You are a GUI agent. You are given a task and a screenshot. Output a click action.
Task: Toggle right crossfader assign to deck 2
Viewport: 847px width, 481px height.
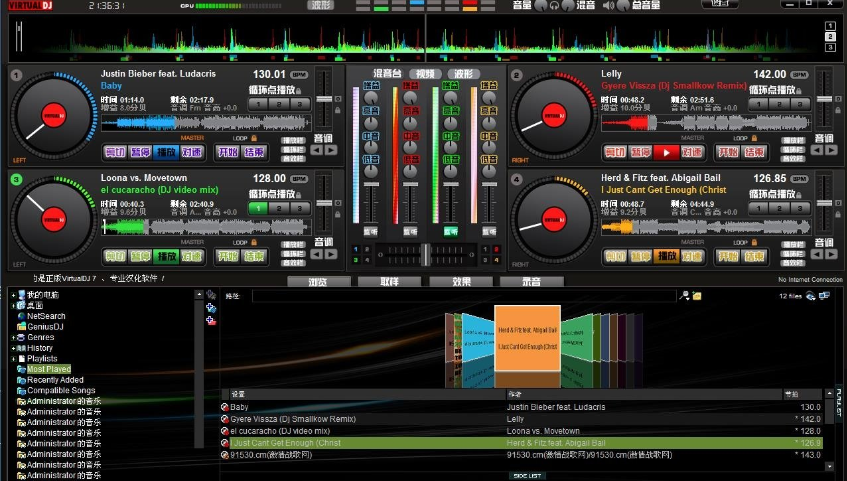(x=496, y=249)
